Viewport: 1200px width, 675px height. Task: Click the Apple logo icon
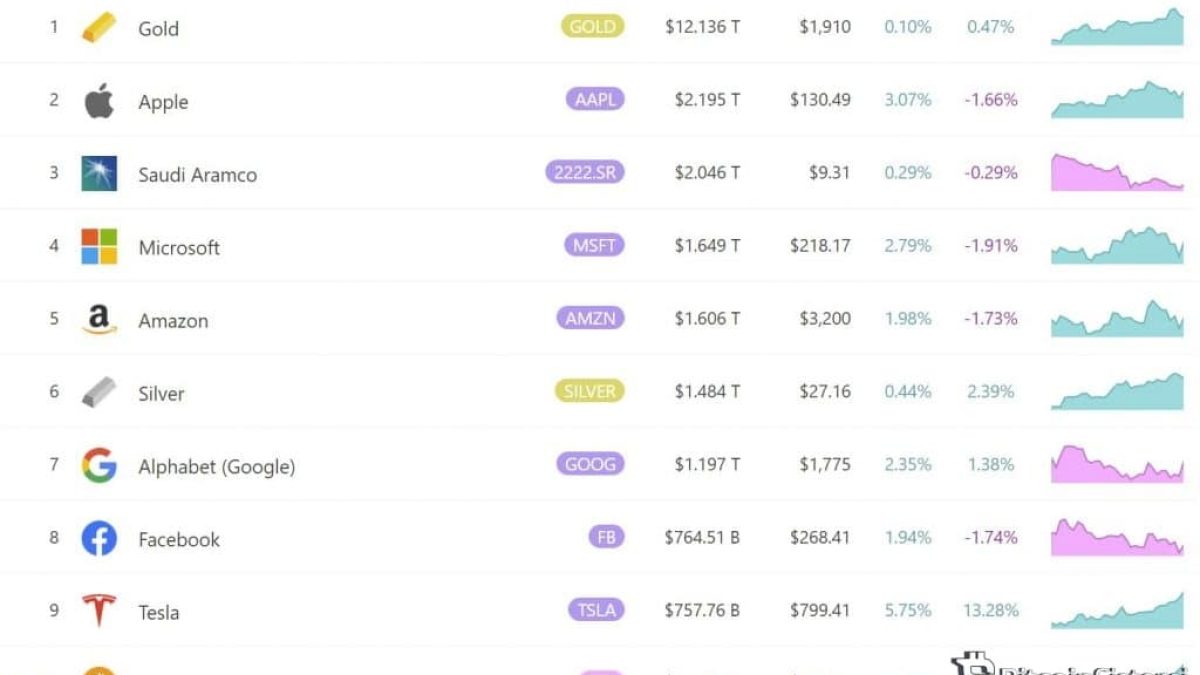pos(99,100)
